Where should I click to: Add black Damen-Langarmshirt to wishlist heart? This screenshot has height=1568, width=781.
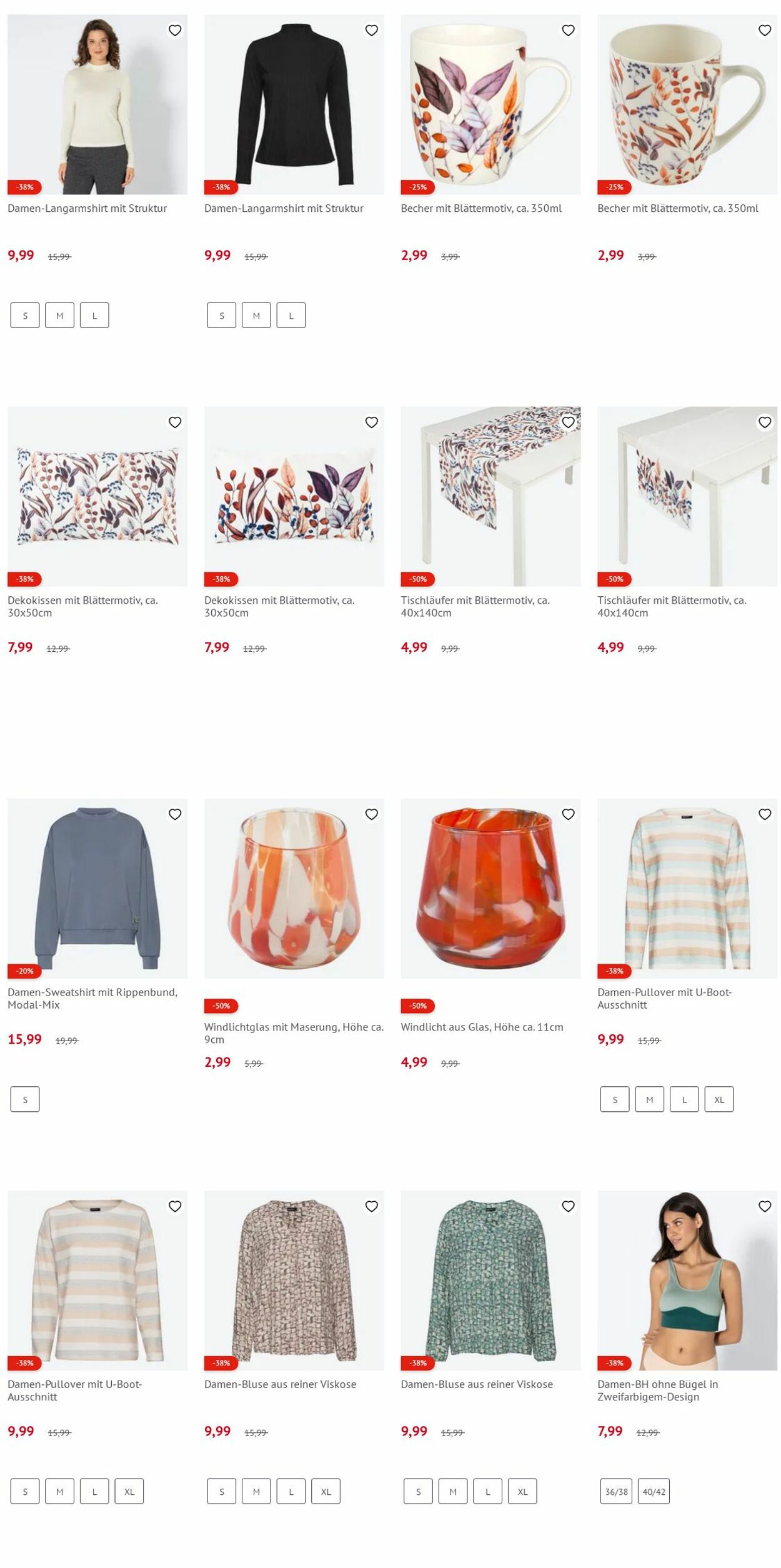click(372, 30)
